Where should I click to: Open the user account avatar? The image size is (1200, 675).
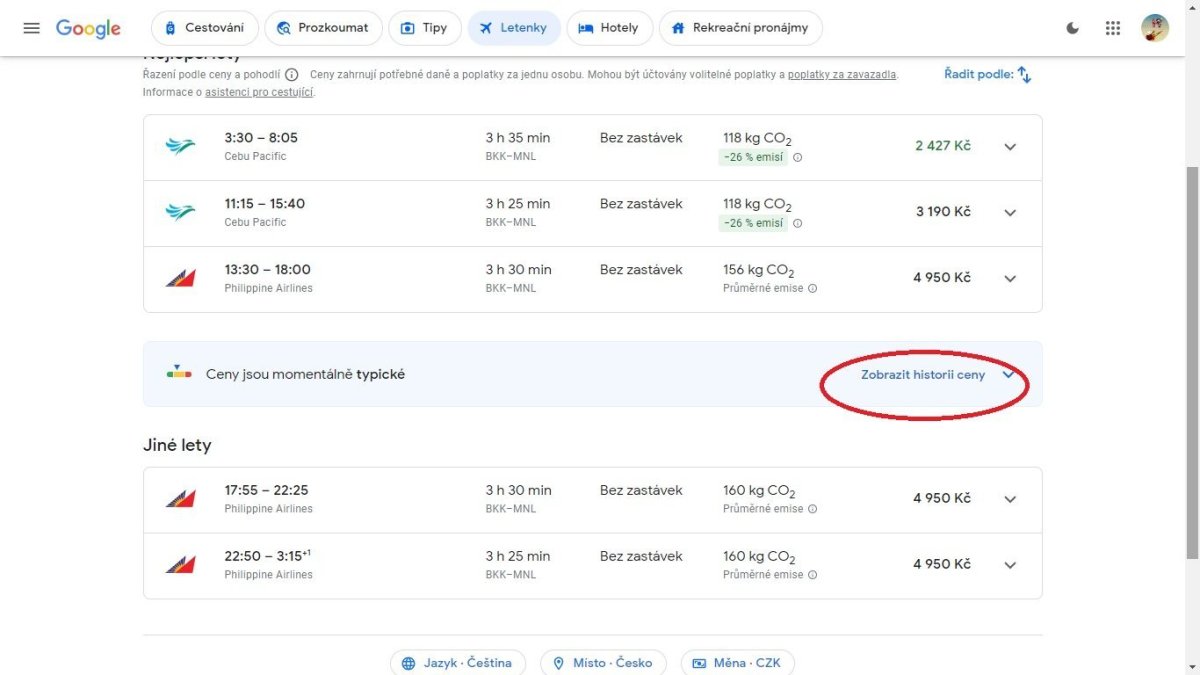(1155, 28)
